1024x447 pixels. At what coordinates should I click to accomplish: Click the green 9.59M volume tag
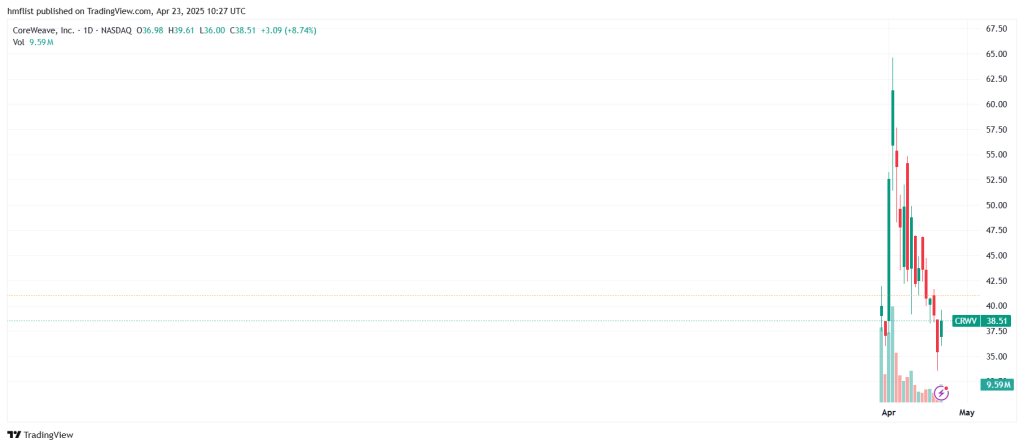pyautogui.click(x=997, y=384)
